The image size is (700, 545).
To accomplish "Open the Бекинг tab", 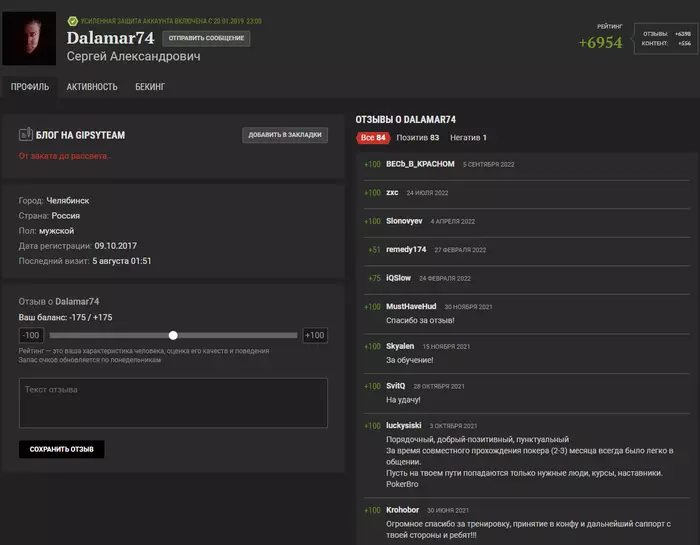I will 150,87.
